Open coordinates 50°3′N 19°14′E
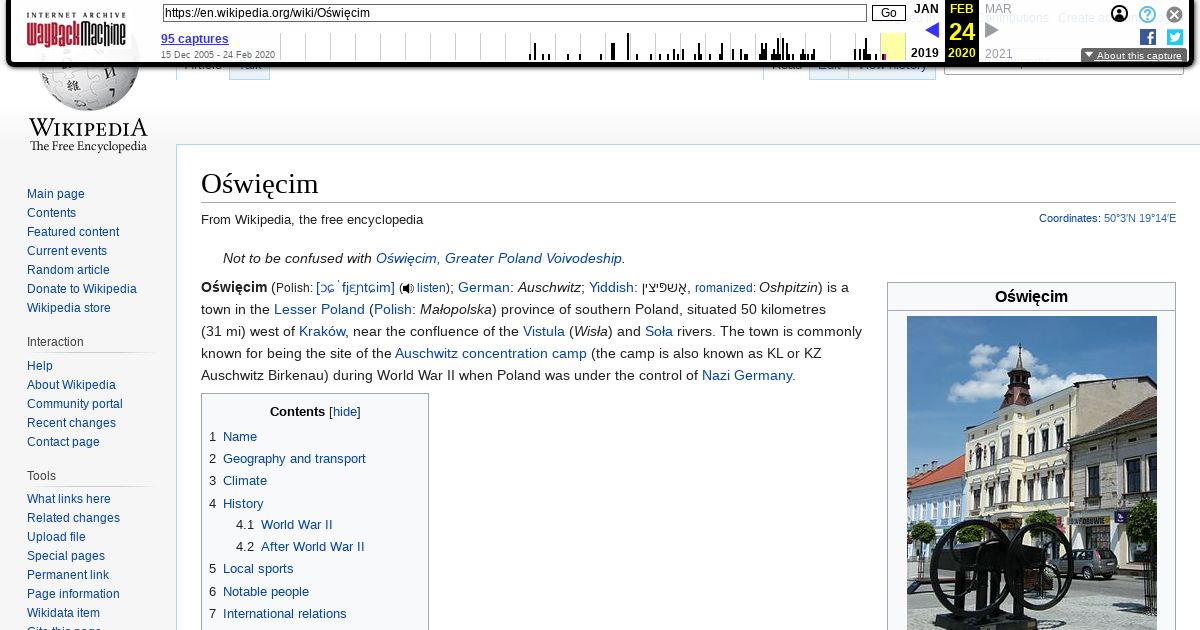The height and width of the screenshot is (630, 1200). tap(1140, 218)
